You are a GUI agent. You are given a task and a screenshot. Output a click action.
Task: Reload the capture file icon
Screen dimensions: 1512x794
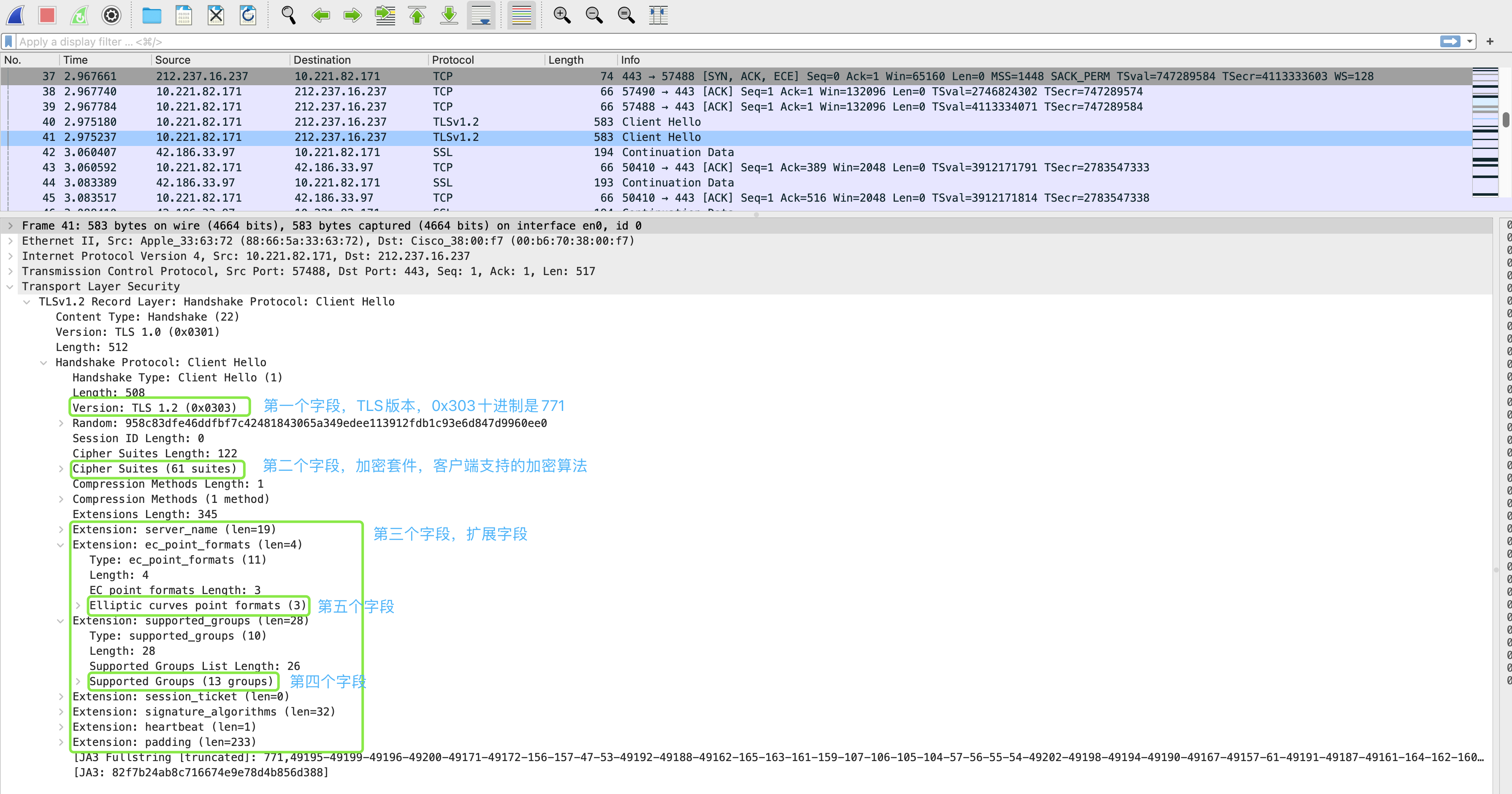click(248, 15)
